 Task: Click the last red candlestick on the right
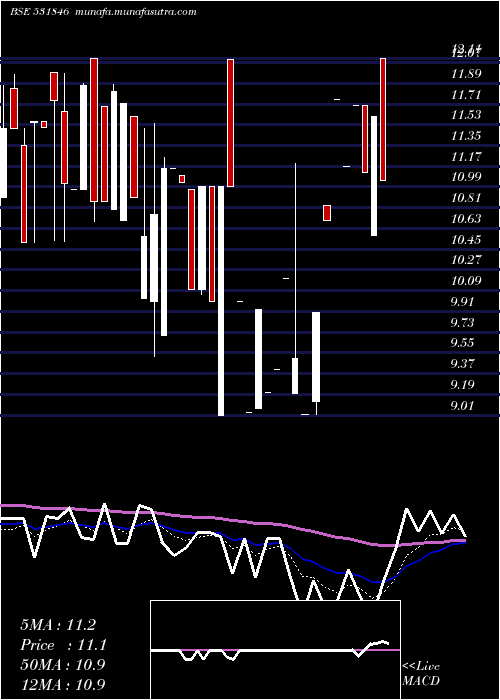click(x=383, y=119)
